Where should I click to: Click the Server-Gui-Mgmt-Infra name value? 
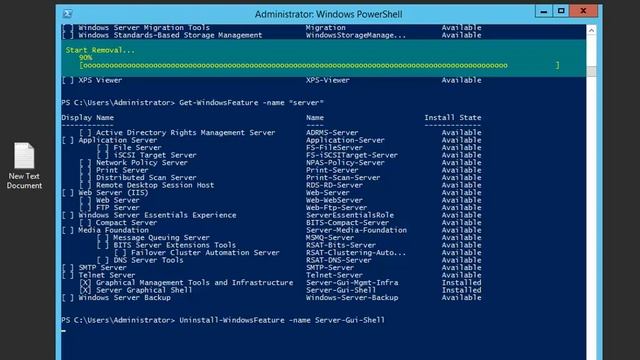click(352, 282)
